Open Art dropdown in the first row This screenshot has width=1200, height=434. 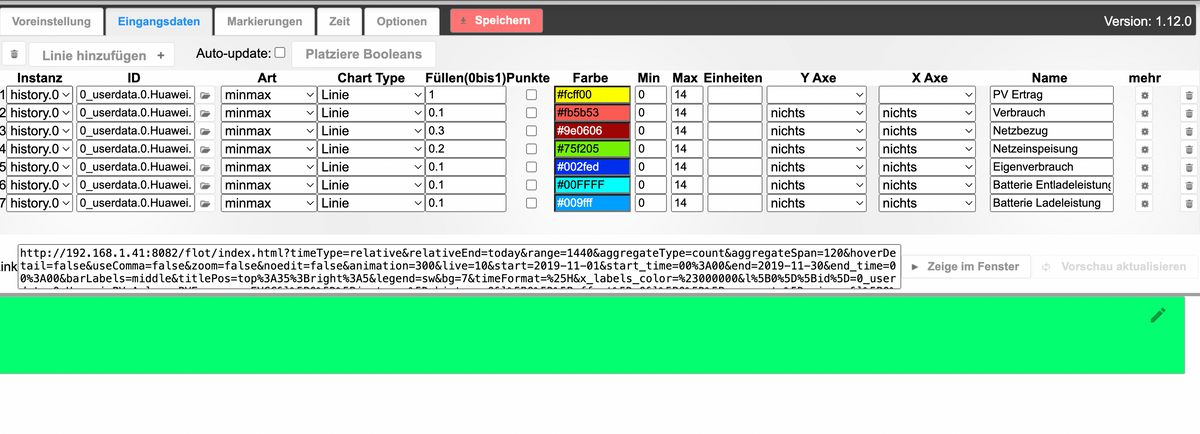266,95
